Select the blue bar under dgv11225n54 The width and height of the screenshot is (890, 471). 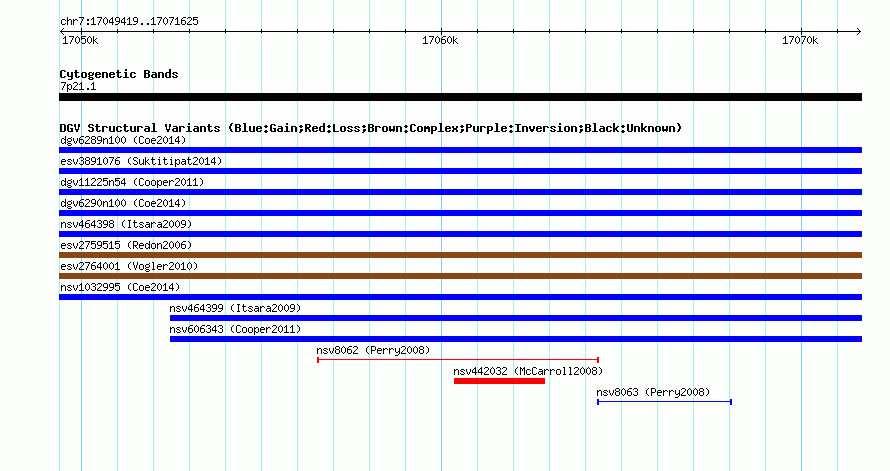pyautogui.click(x=460, y=192)
